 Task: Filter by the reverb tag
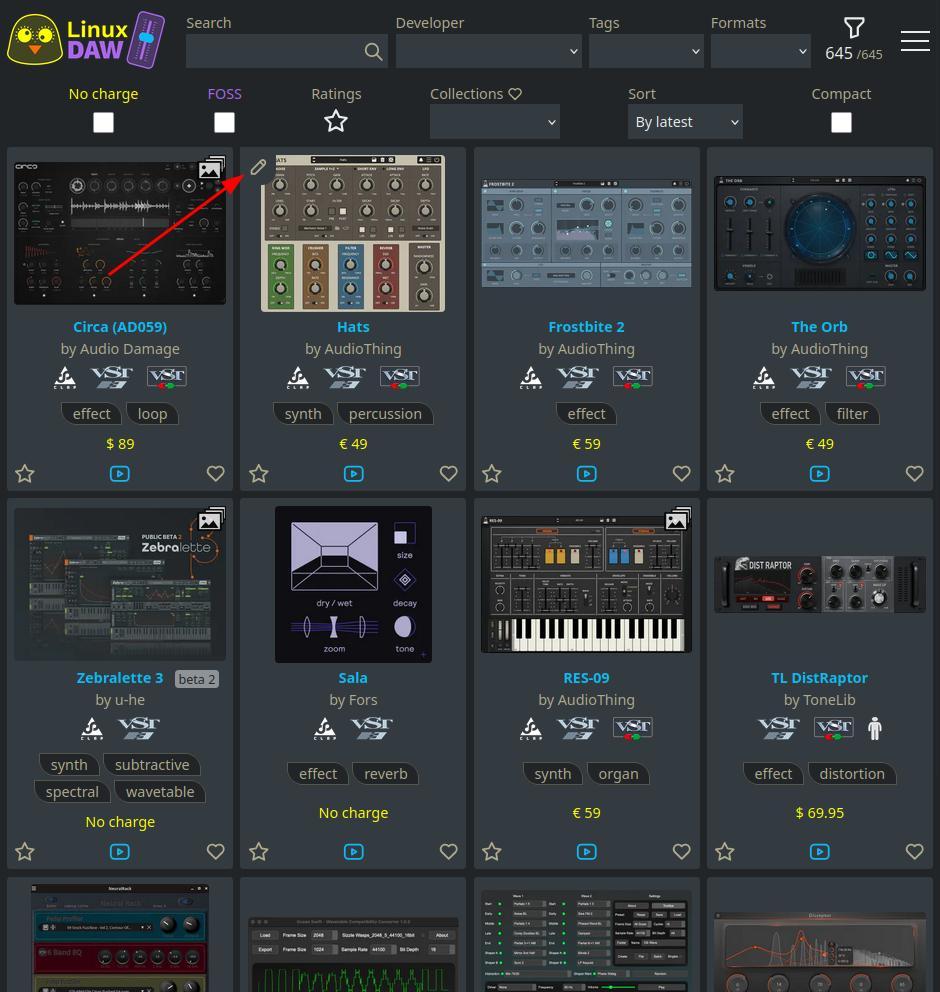[386, 774]
